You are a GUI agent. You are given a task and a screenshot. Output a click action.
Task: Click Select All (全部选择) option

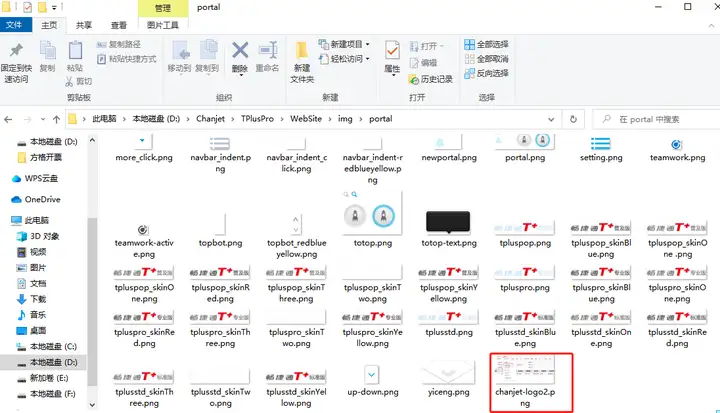[486, 45]
